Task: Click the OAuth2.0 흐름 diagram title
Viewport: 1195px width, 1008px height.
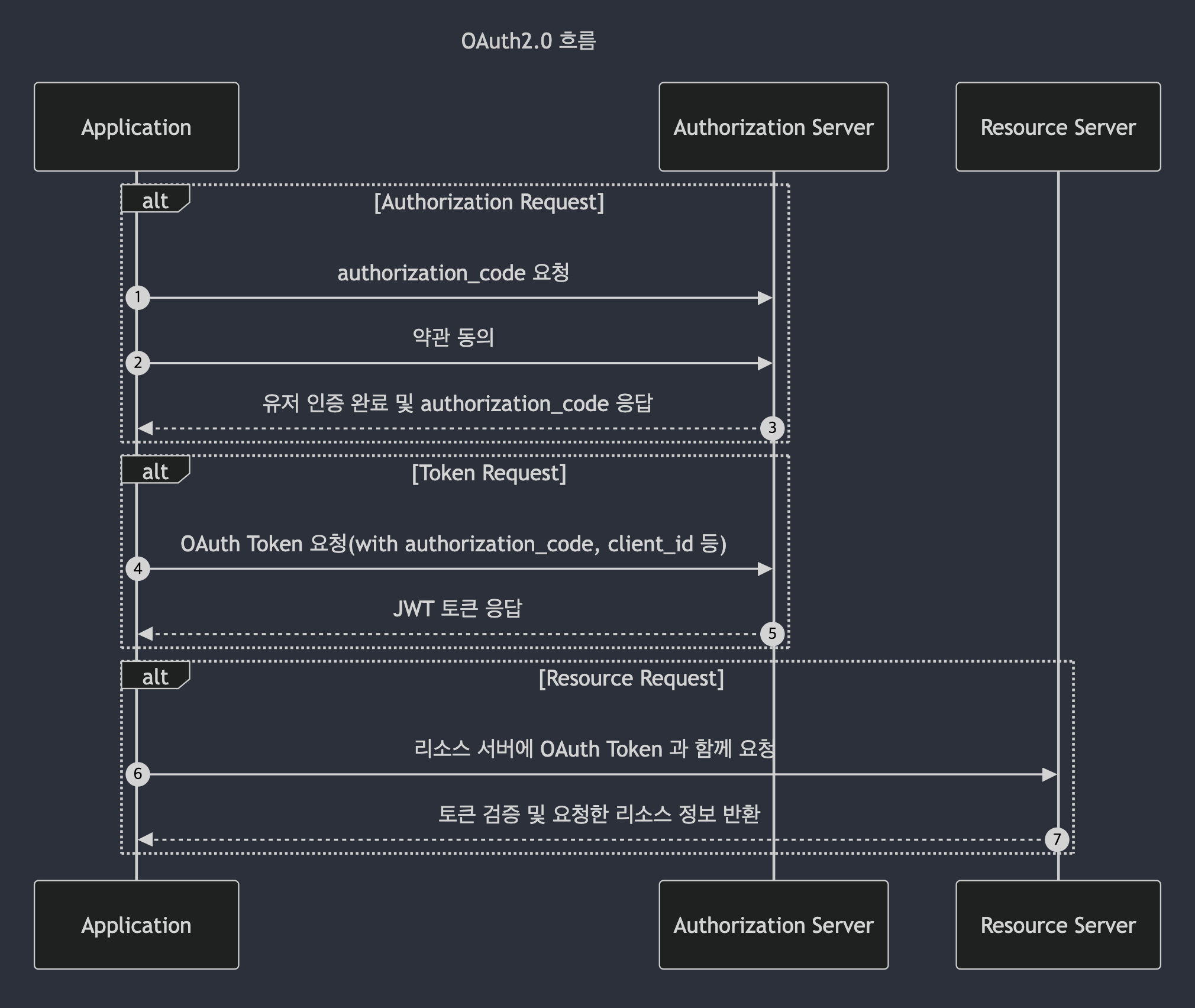Action: pyautogui.click(x=528, y=41)
